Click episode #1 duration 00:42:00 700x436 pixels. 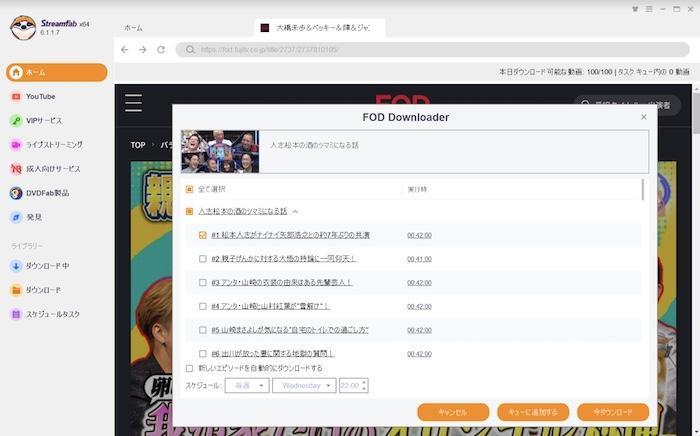pyautogui.click(x=419, y=235)
